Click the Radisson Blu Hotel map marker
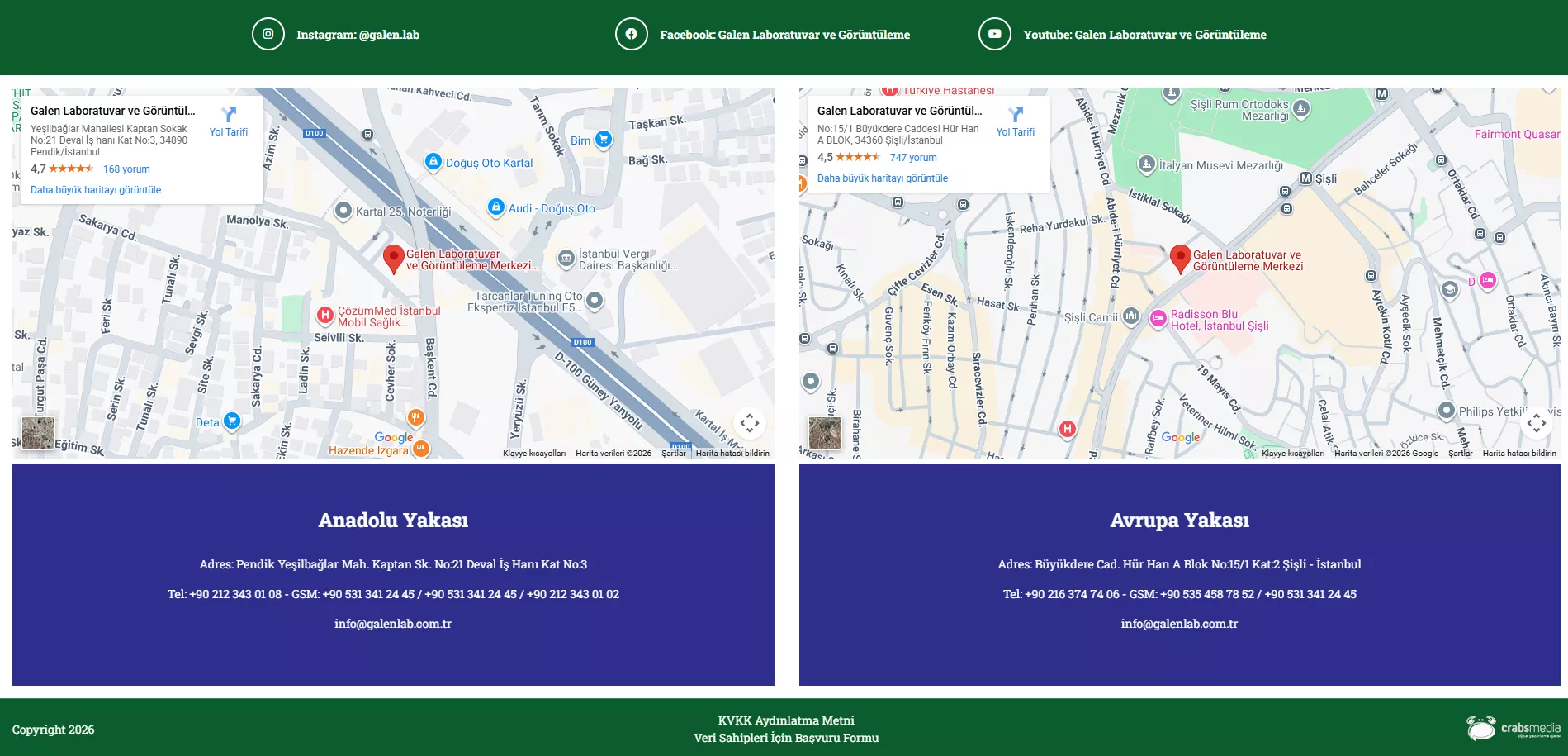This screenshot has width=1568, height=756. (1158, 318)
